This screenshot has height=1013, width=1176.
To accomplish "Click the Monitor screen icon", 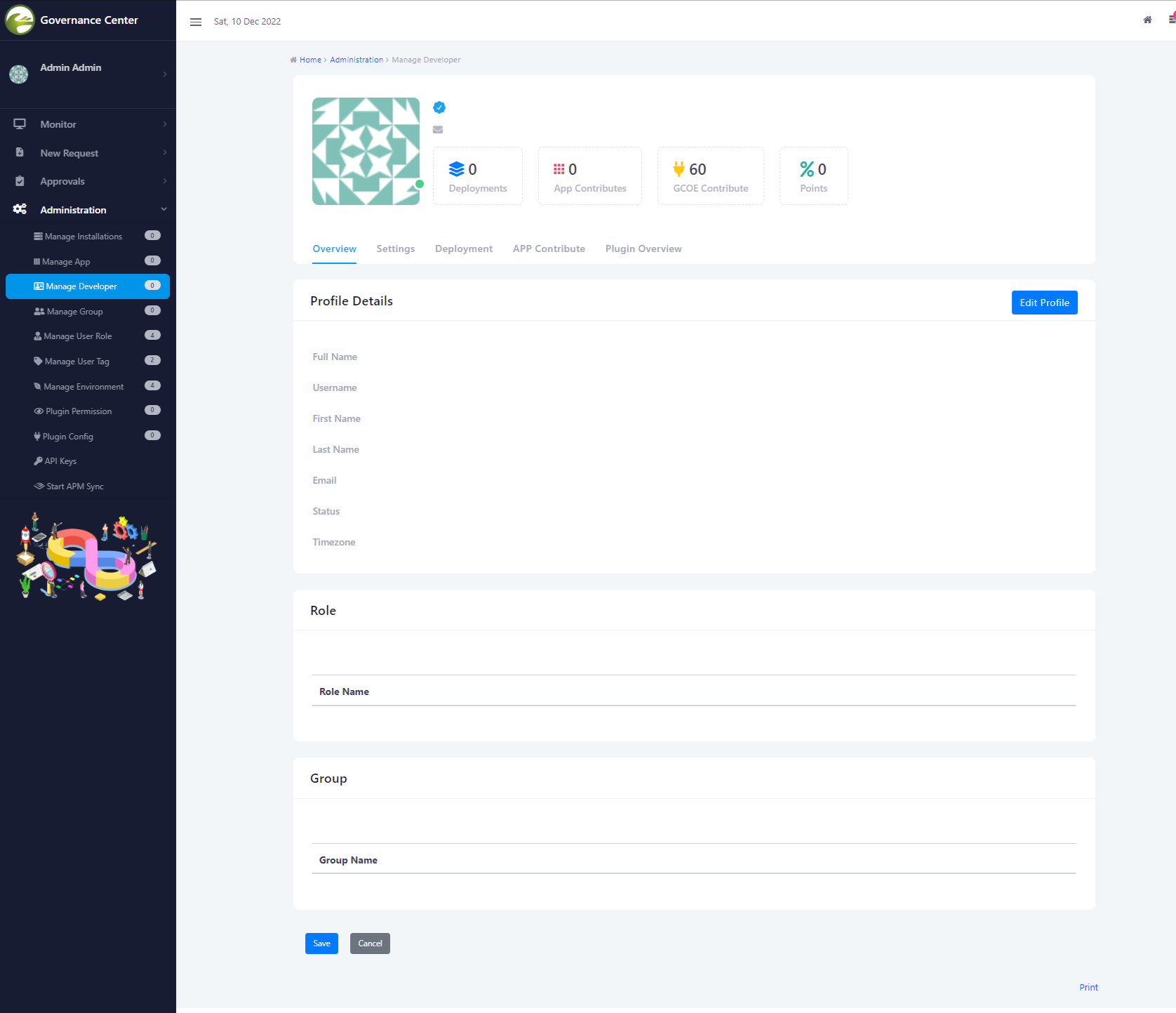I will (20, 124).
